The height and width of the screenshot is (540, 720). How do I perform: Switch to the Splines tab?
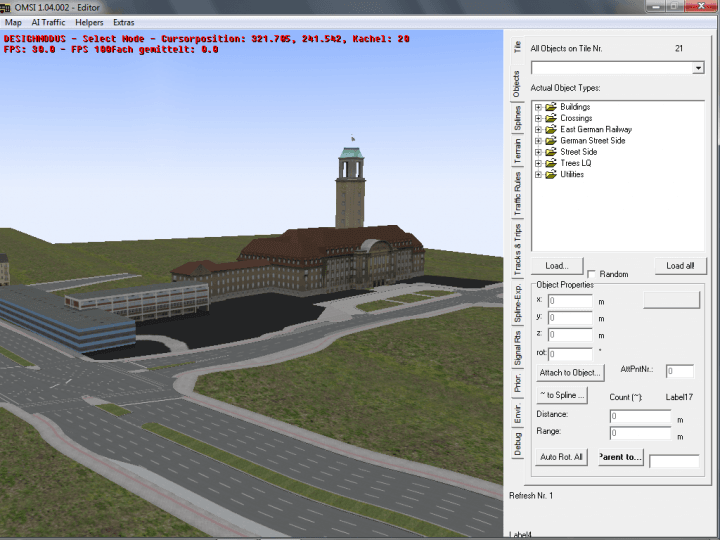[x=517, y=121]
